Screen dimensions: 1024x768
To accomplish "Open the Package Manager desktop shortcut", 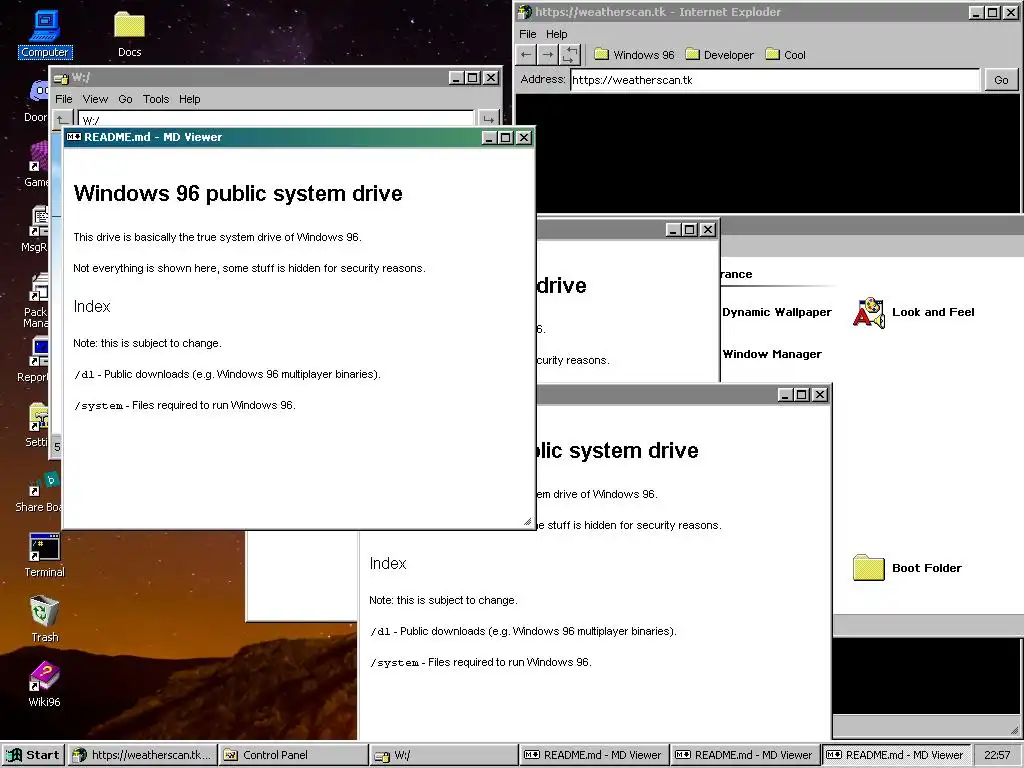I will 37,301.
